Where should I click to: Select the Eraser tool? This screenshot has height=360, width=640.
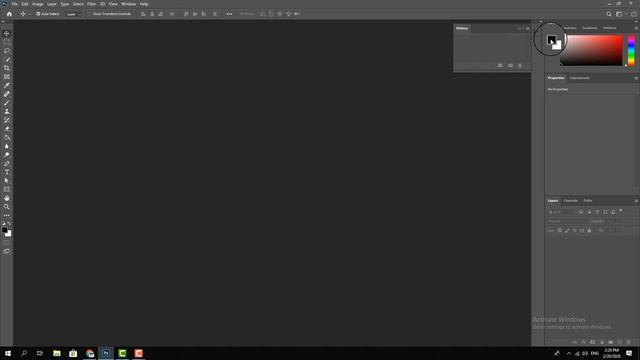[x=7, y=129]
